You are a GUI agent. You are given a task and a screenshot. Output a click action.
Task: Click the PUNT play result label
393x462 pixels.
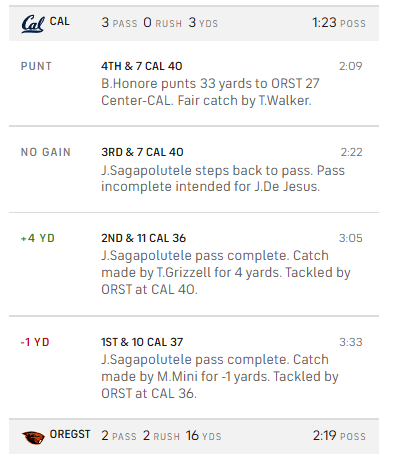pyautogui.click(x=36, y=66)
